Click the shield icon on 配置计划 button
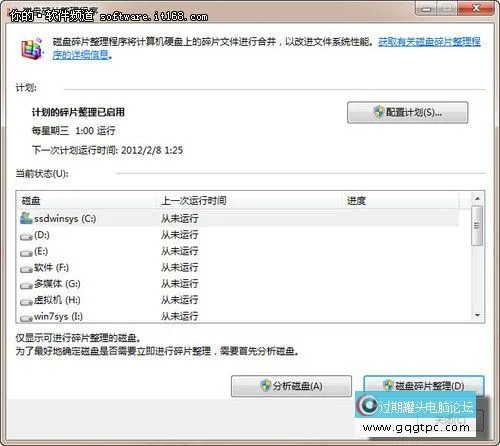The image size is (500, 446). click(x=379, y=112)
